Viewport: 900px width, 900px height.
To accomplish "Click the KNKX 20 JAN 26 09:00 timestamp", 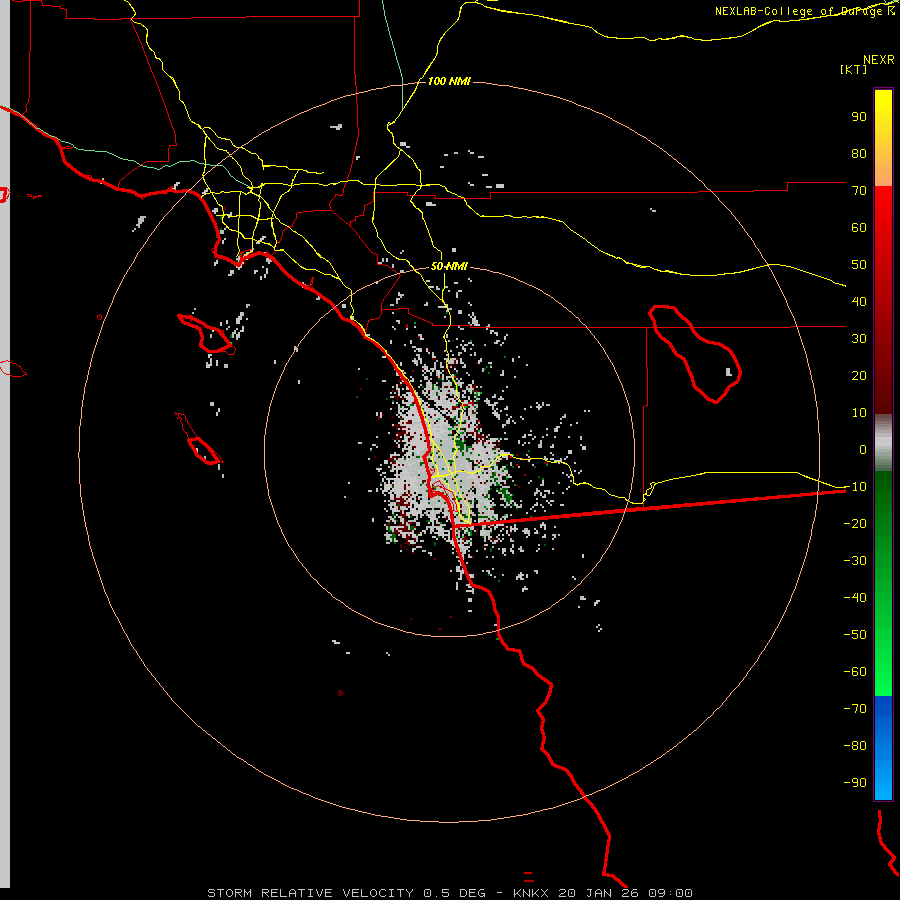I will tap(603, 893).
